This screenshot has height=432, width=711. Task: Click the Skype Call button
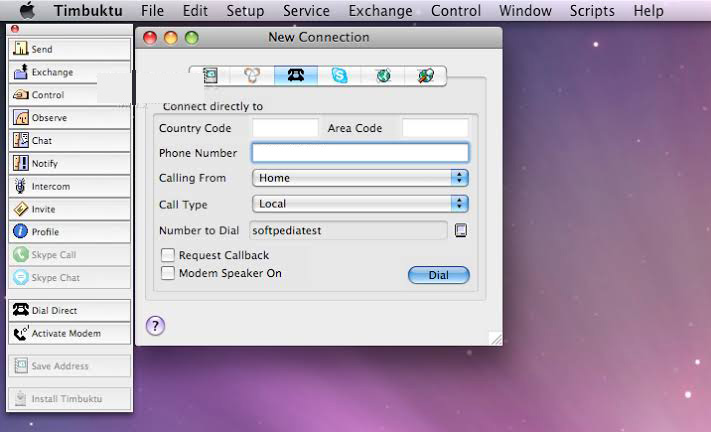69,255
